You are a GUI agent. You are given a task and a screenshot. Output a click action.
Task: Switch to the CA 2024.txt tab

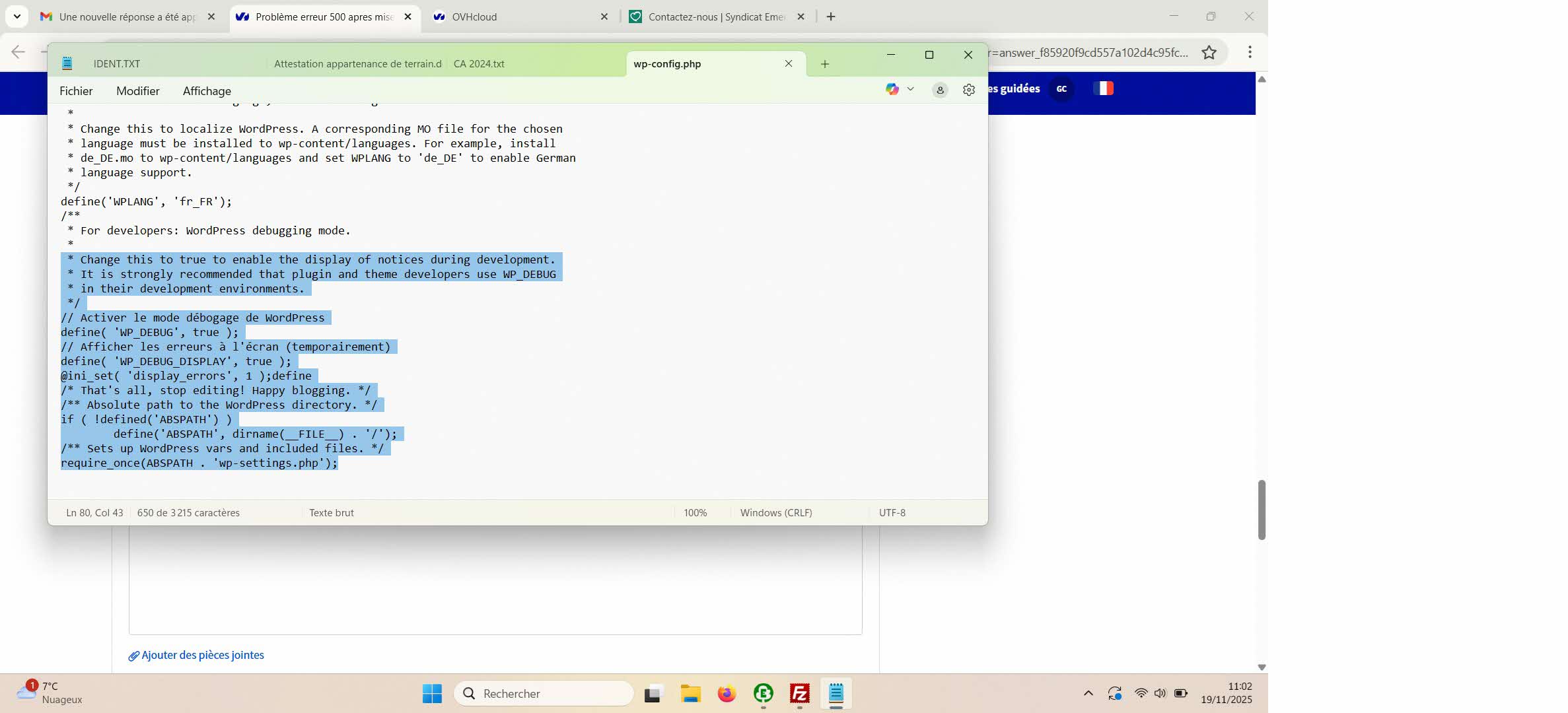(x=479, y=64)
